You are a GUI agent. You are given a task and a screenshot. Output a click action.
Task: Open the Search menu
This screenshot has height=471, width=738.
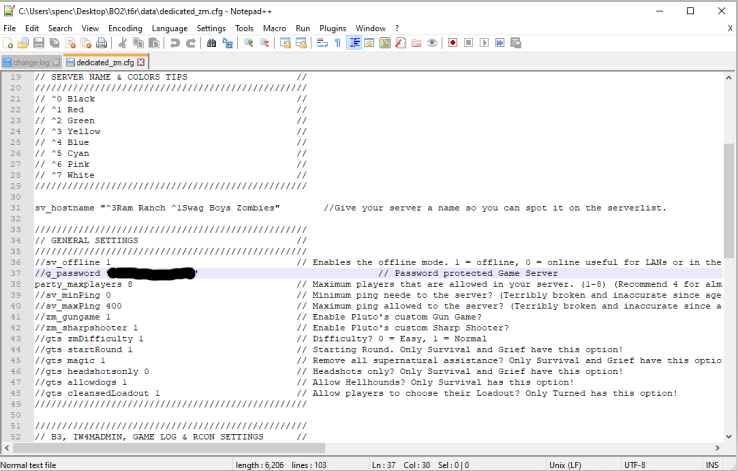(x=60, y=28)
